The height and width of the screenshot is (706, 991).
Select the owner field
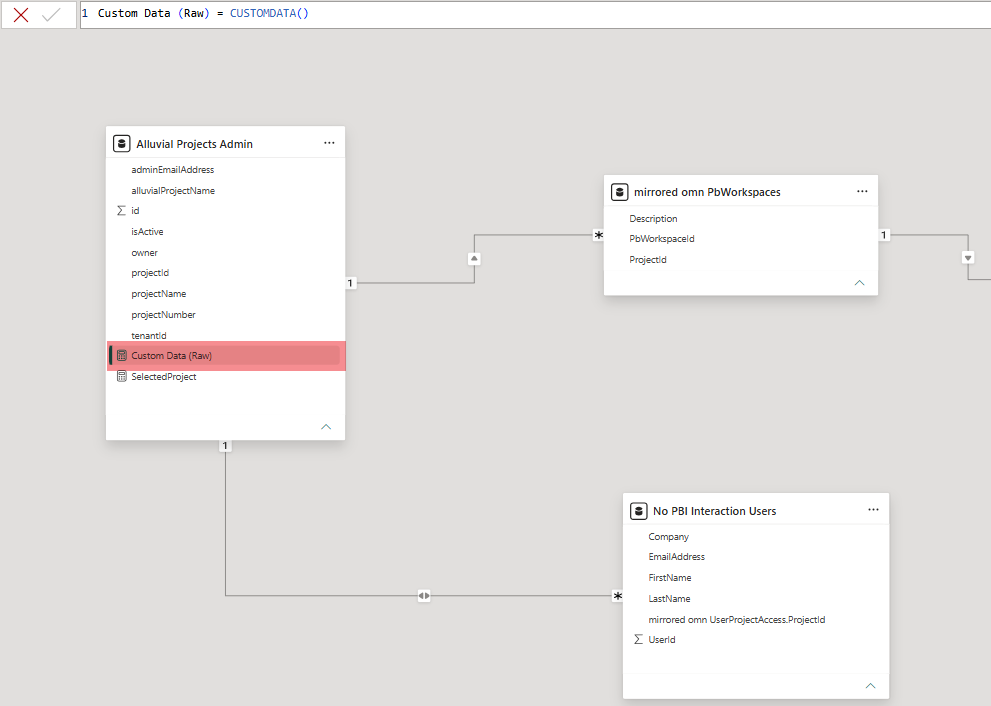[x=145, y=252]
